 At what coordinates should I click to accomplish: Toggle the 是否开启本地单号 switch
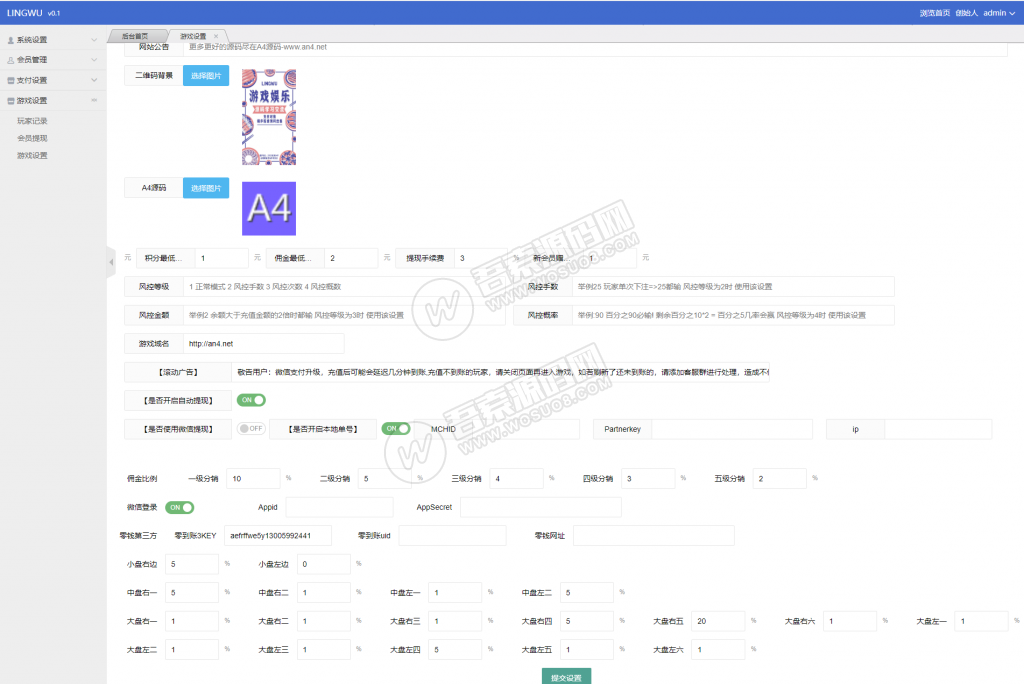(396, 429)
